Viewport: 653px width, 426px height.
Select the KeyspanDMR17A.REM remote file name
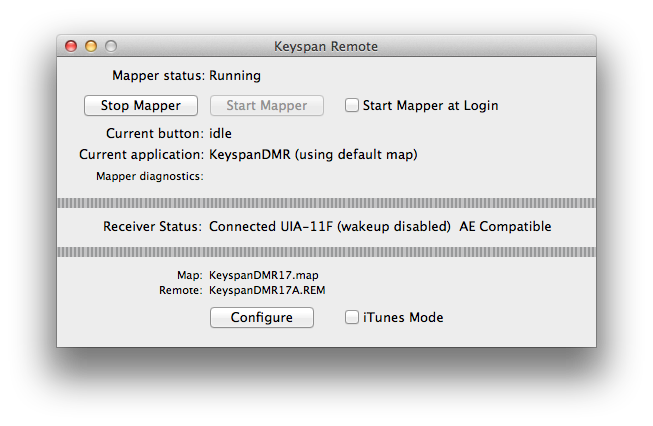pyautogui.click(x=267, y=289)
